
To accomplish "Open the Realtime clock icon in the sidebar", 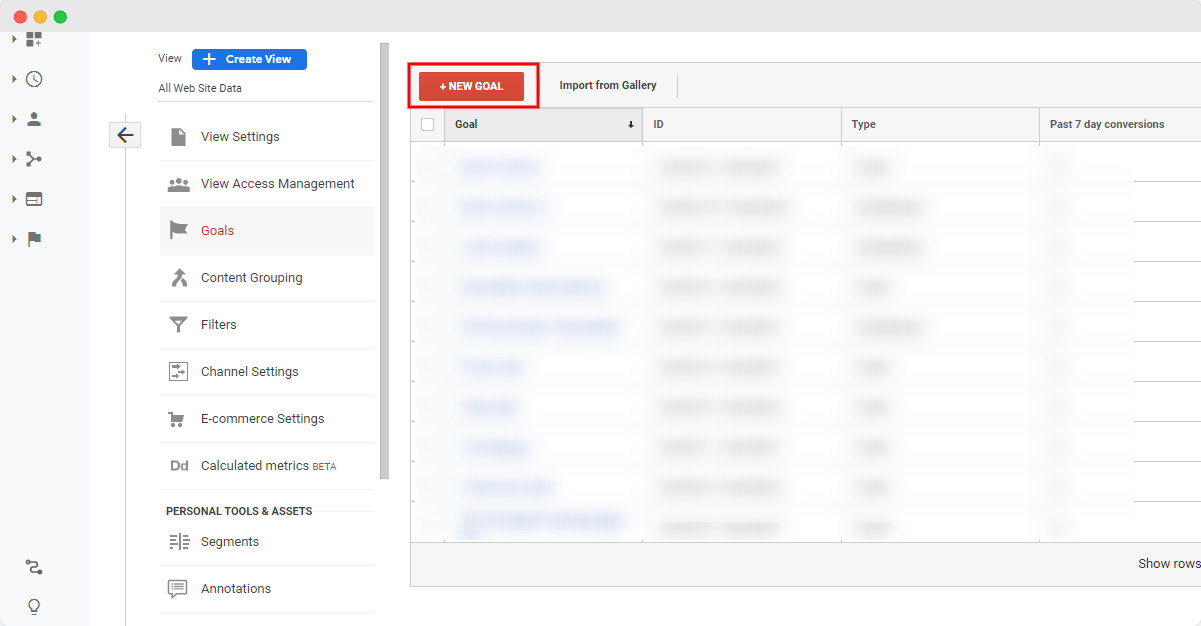I will (x=34, y=78).
